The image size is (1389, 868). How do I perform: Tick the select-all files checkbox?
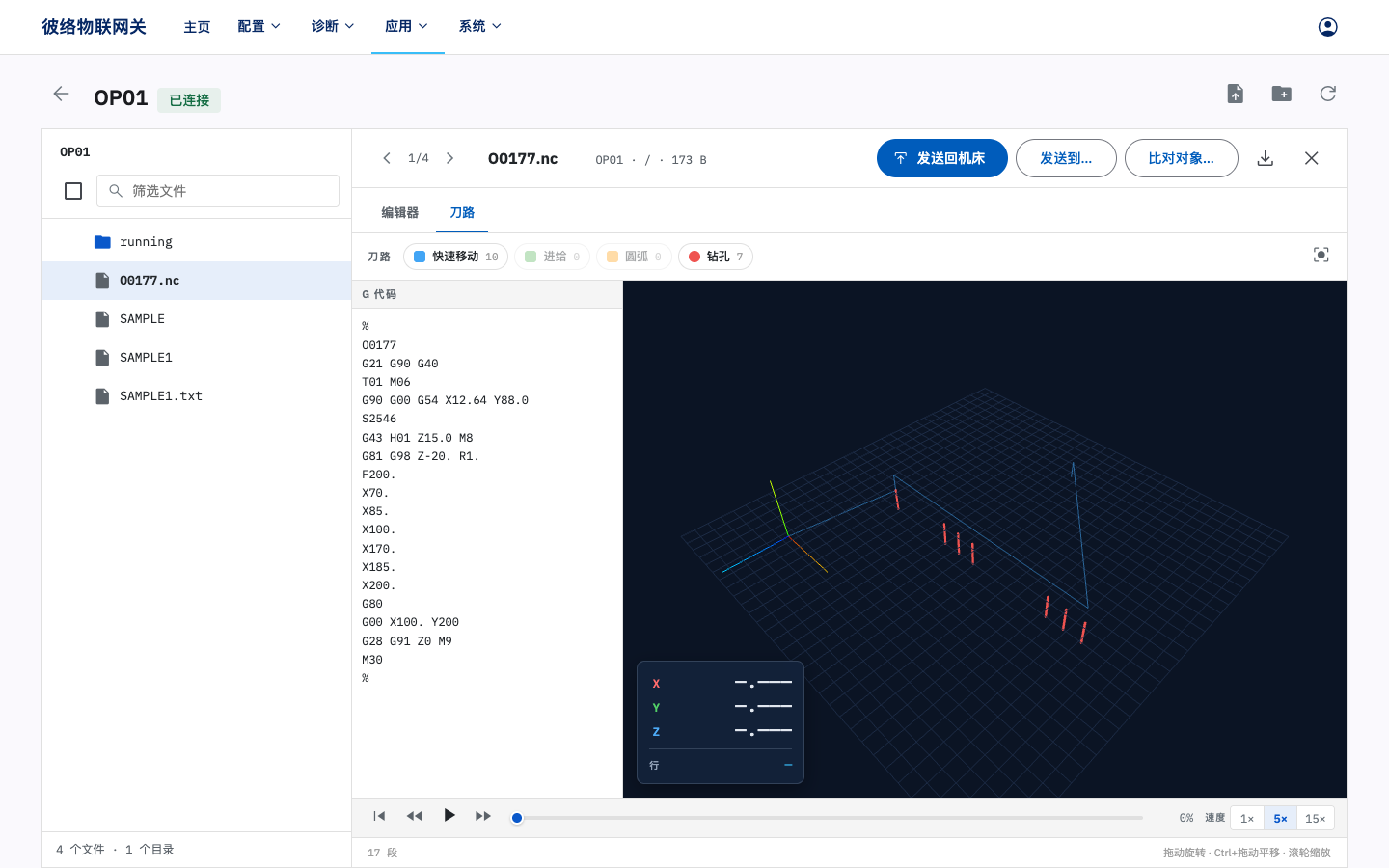[73, 191]
